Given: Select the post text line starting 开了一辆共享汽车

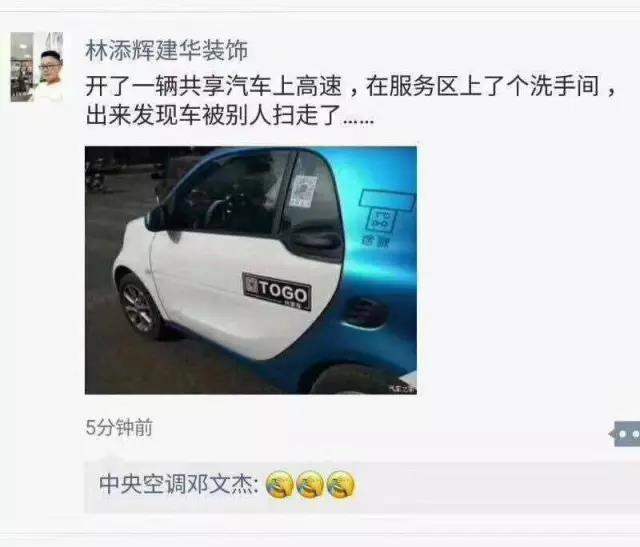Looking at the screenshot, I should tap(350, 86).
